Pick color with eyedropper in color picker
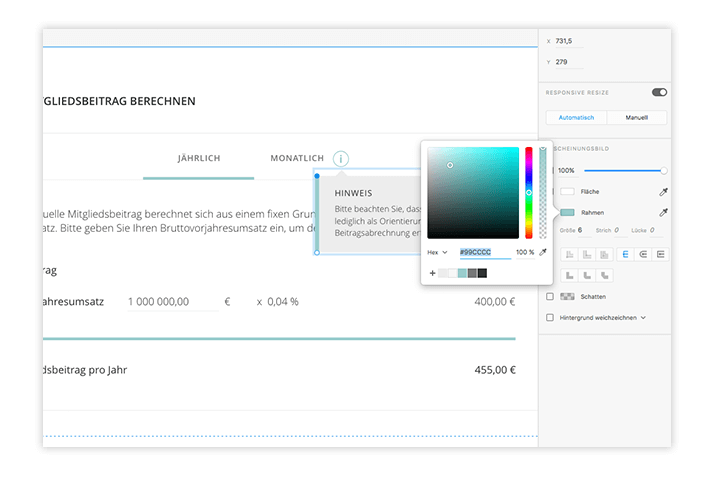This screenshot has width=720, height=480. tap(543, 252)
